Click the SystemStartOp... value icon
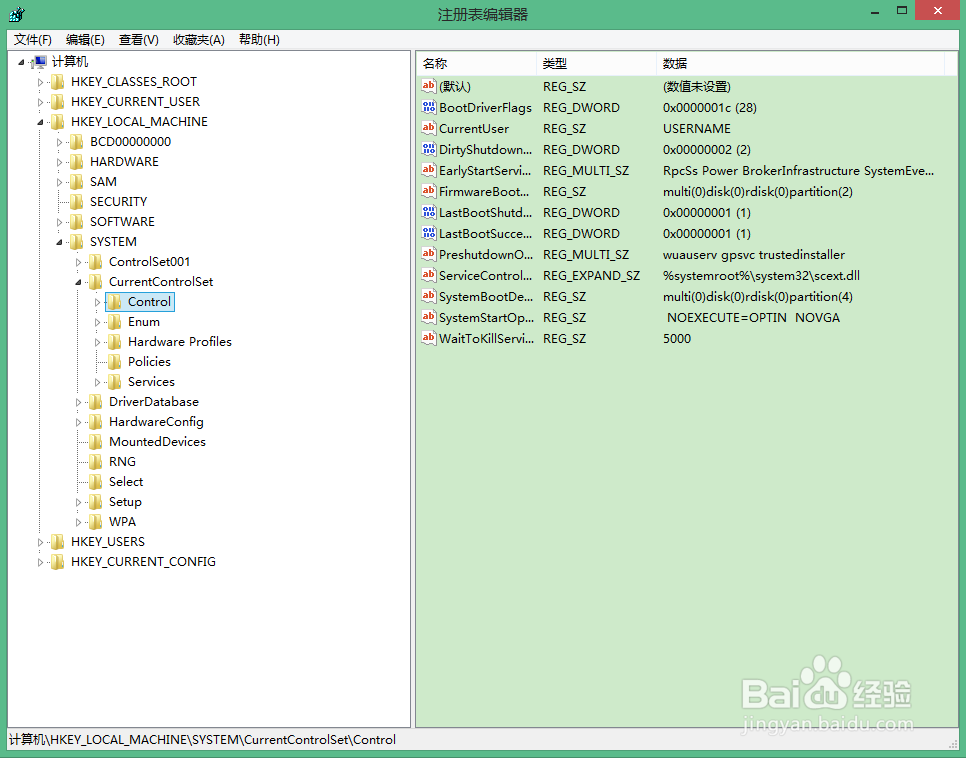 (x=429, y=316)
